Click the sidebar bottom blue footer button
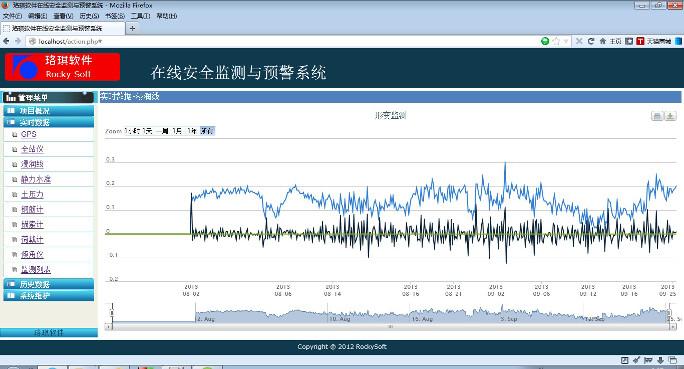Image resolution: width=684 pixels, height=369 pixels. pyautogui.click(x=49, y=332)
